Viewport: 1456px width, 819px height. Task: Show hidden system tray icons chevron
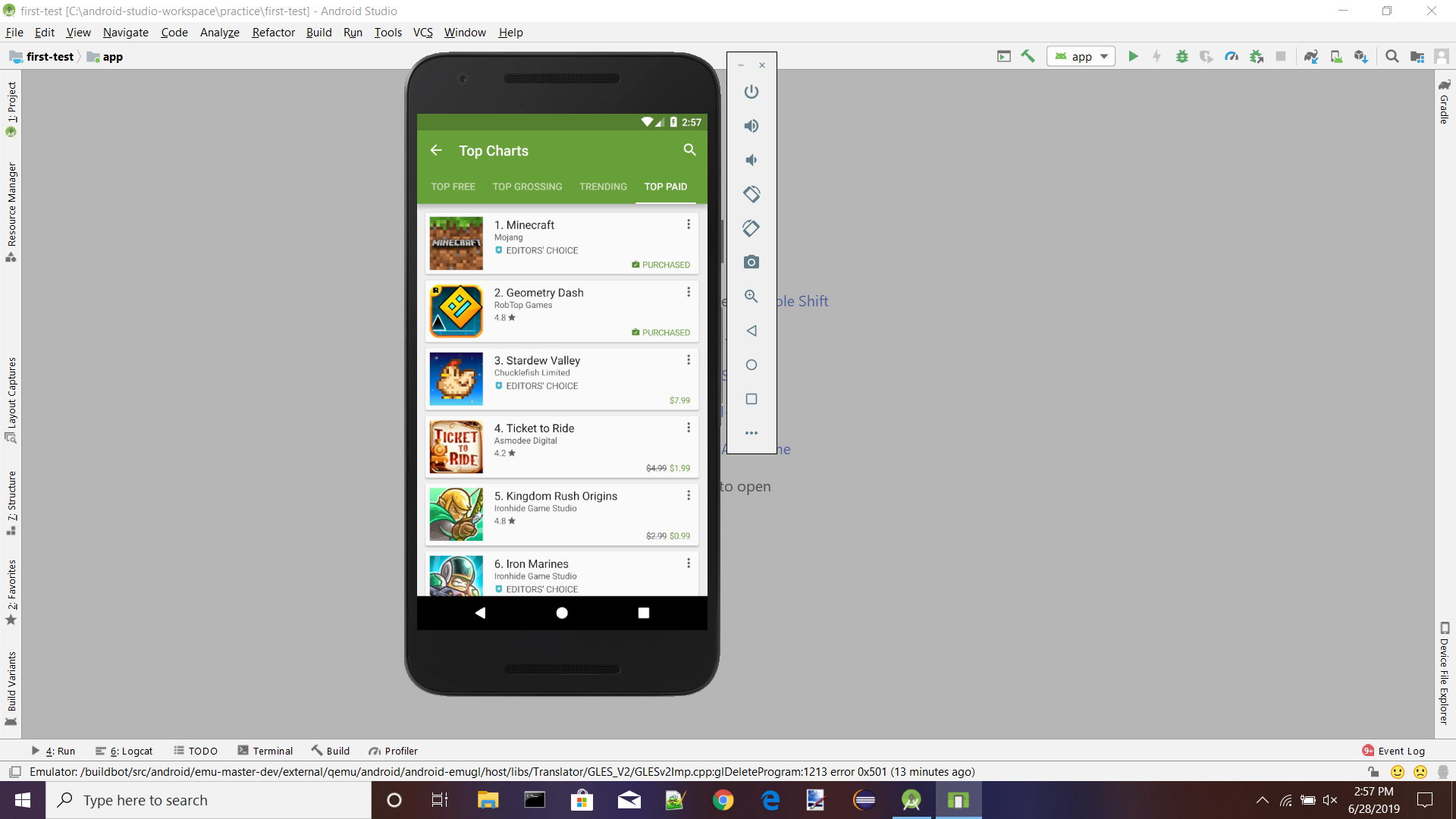(x=1262, y=800)
